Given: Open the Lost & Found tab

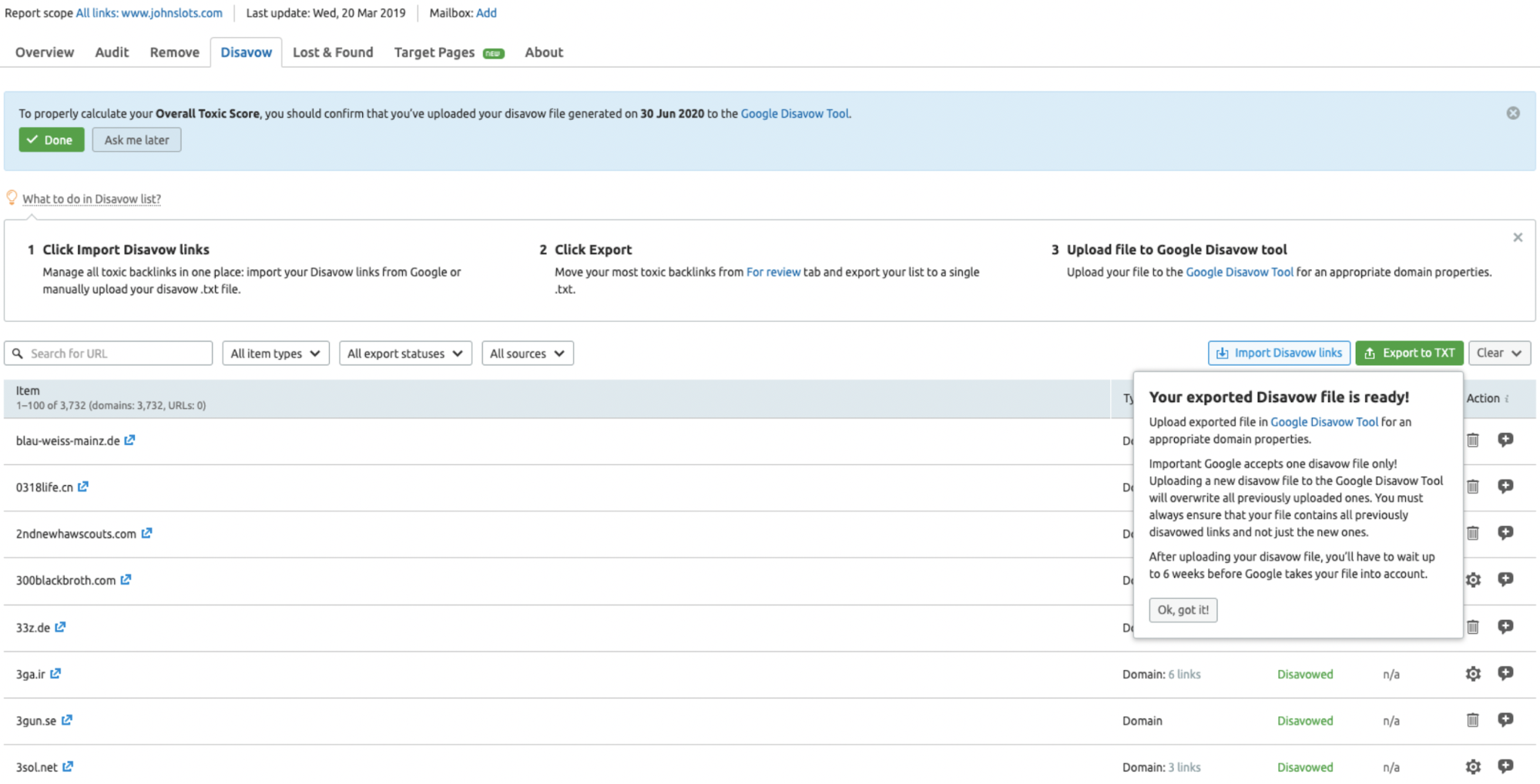Looking at the screenshot, I should pos(332,52).
